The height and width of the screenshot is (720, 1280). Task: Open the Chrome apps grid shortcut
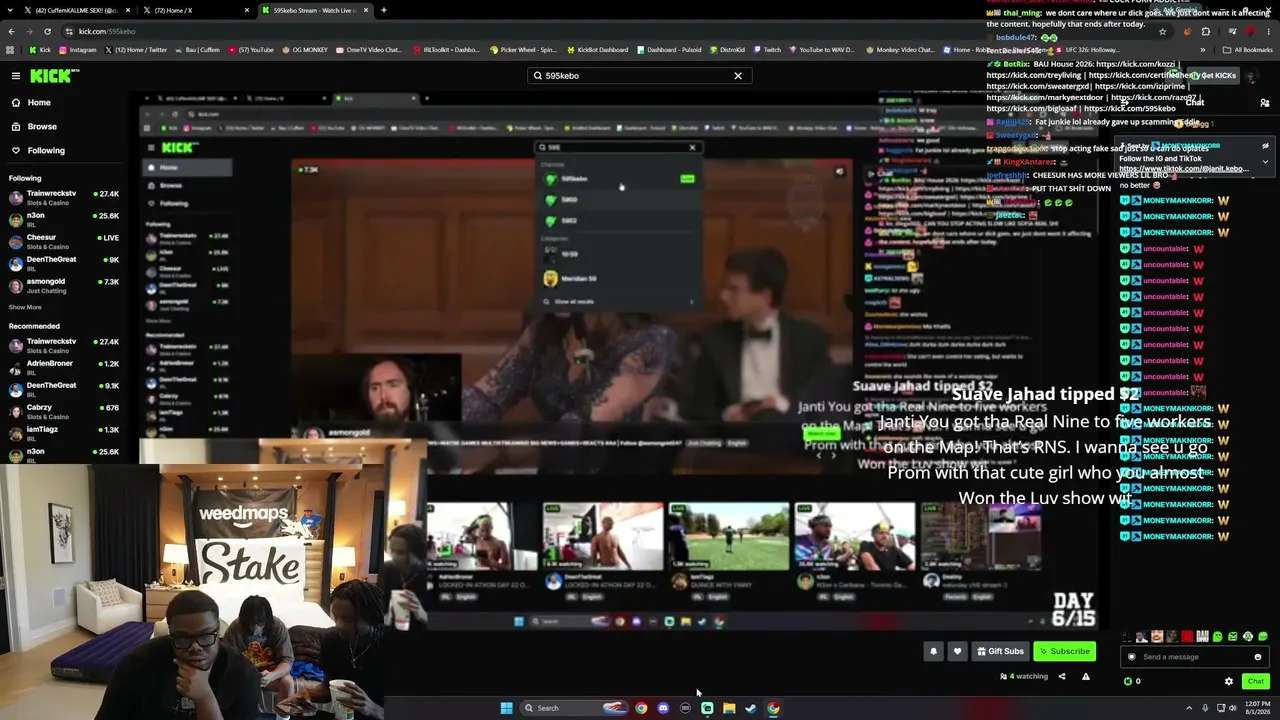[11, 50]
